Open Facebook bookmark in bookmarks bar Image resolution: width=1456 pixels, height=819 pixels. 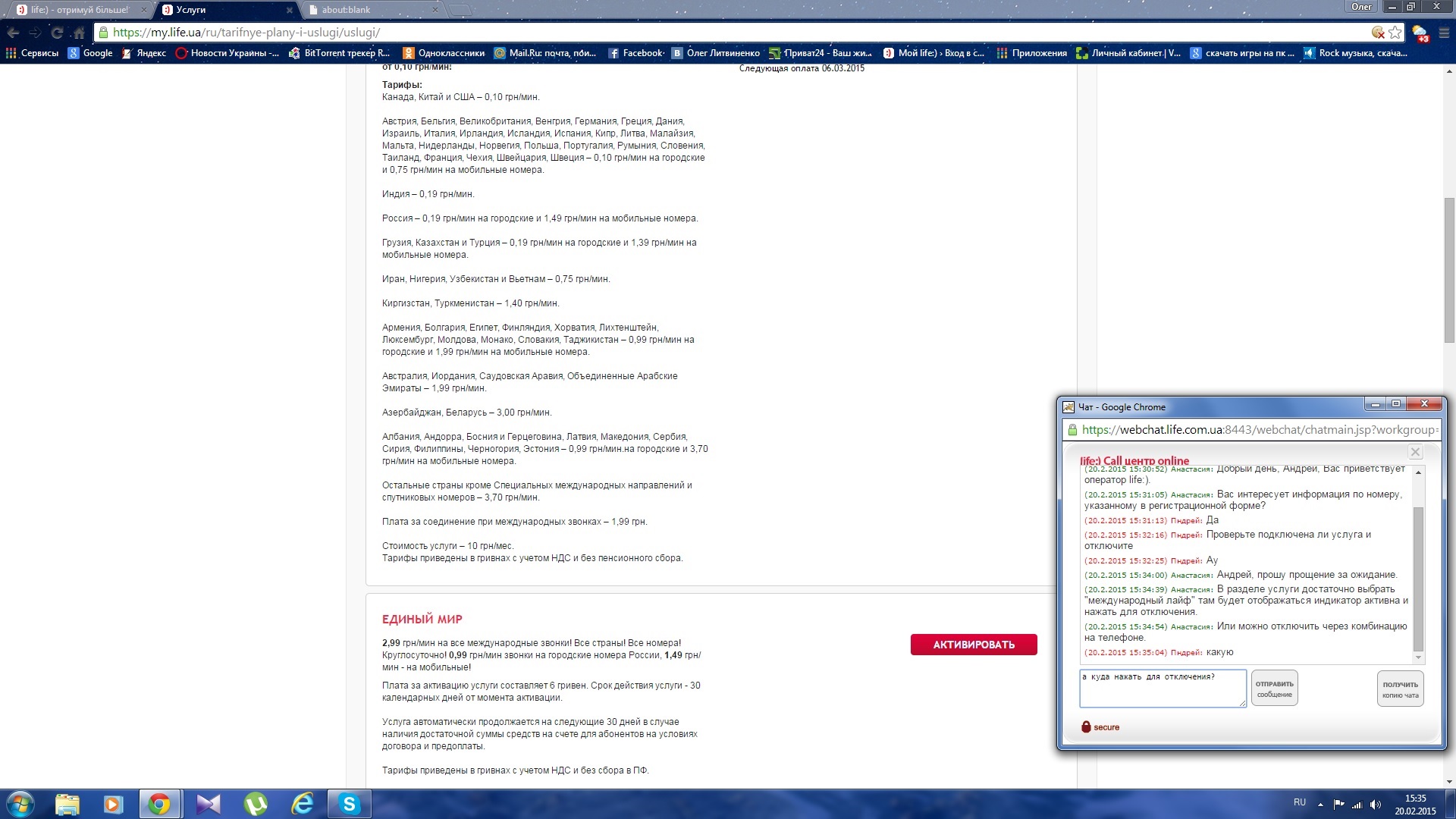pyautogui.click(x=635, y=53)
